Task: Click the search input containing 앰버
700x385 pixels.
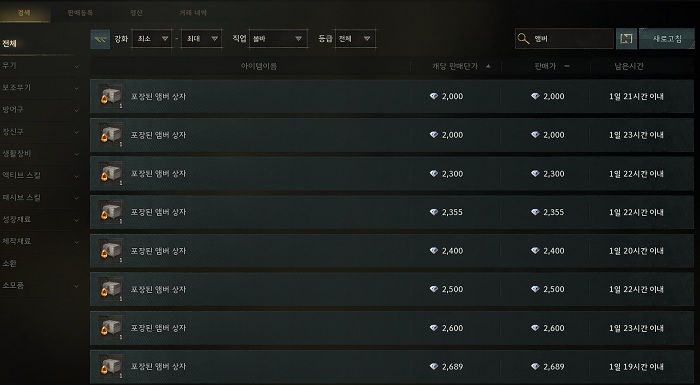Action: (564, 39)
